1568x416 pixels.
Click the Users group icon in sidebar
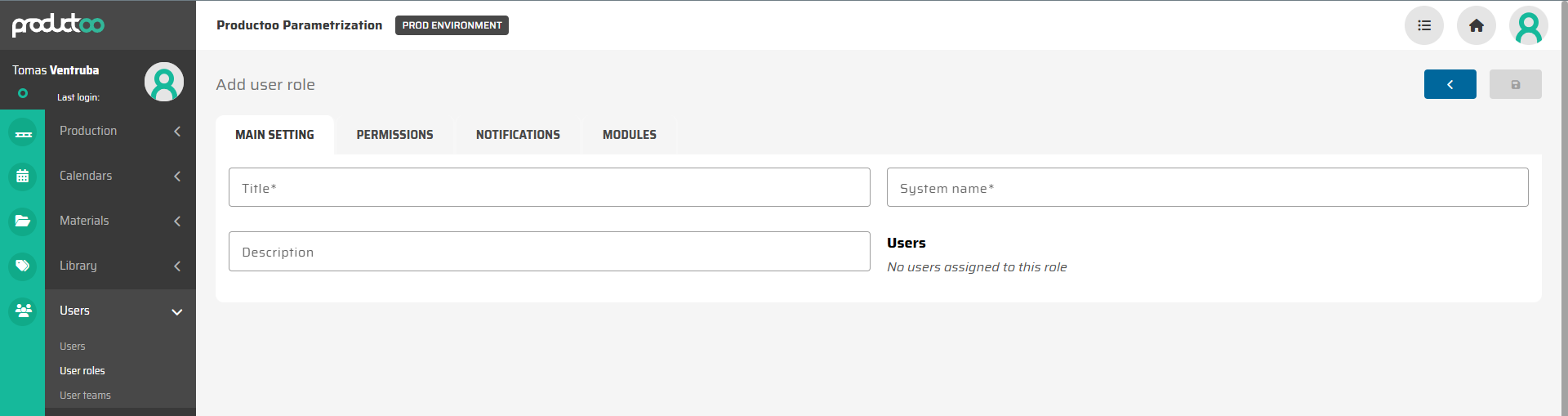click(x=23, y=311)
